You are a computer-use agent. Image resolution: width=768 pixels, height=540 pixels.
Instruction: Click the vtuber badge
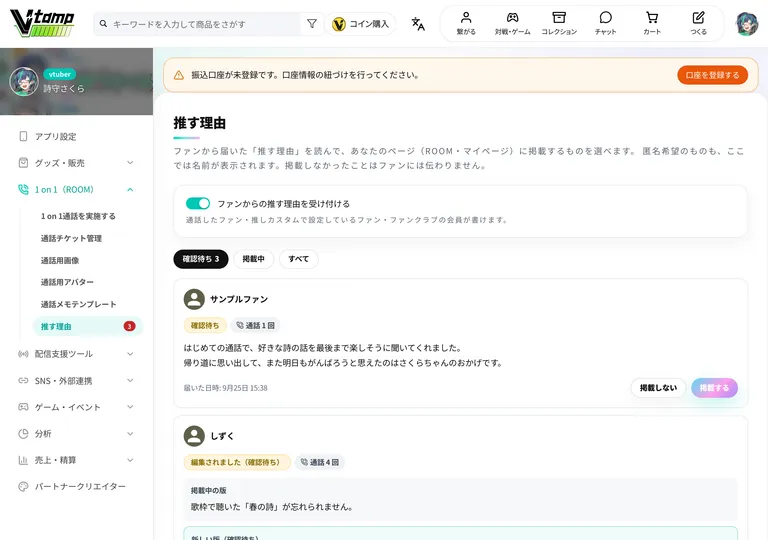pos(60,74)
